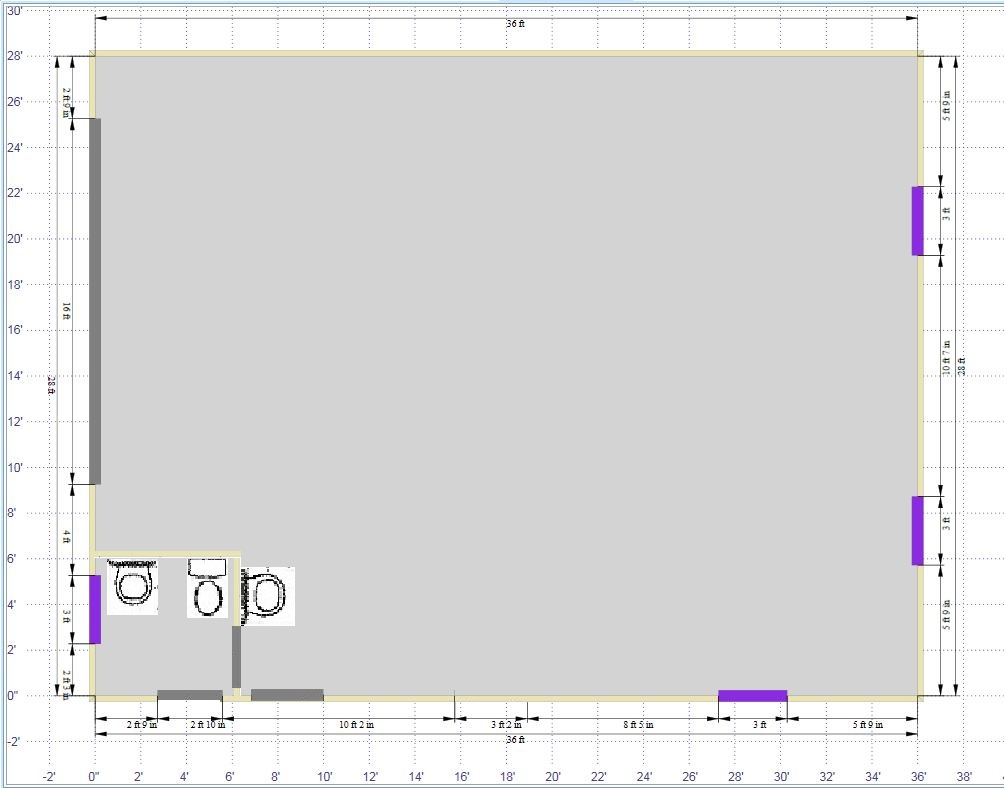Click the 3 ft 2 in dimension label
The image size is (1004, 788).
[507, 724]
